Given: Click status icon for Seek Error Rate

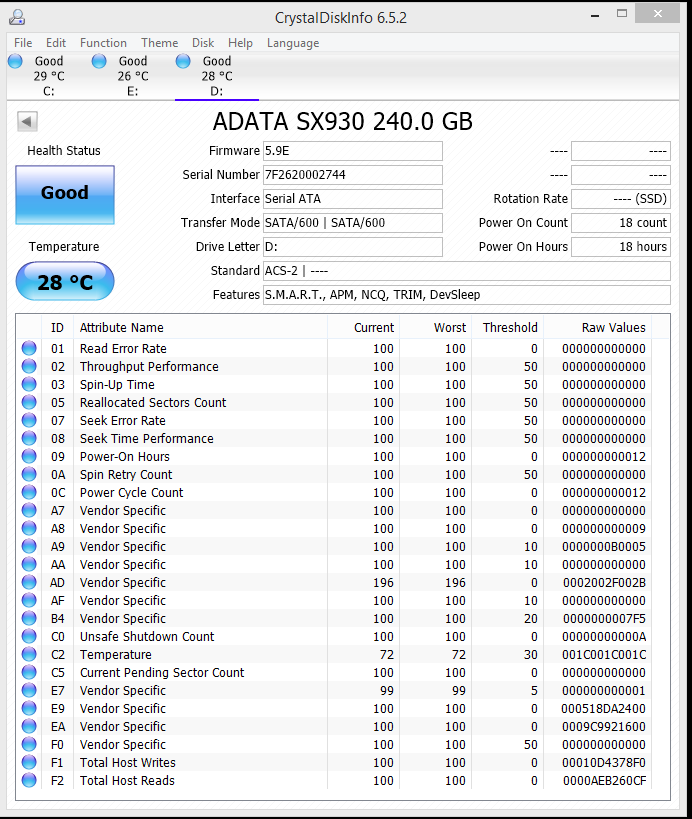Looking at the screenshot, I should (29, 420).
